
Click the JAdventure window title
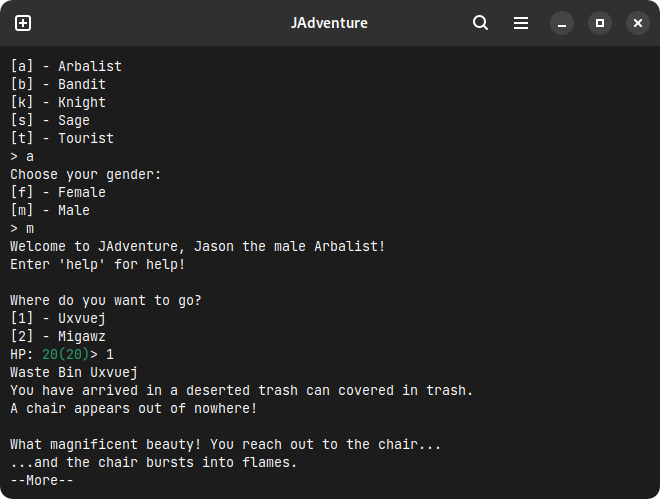[329, 23]
